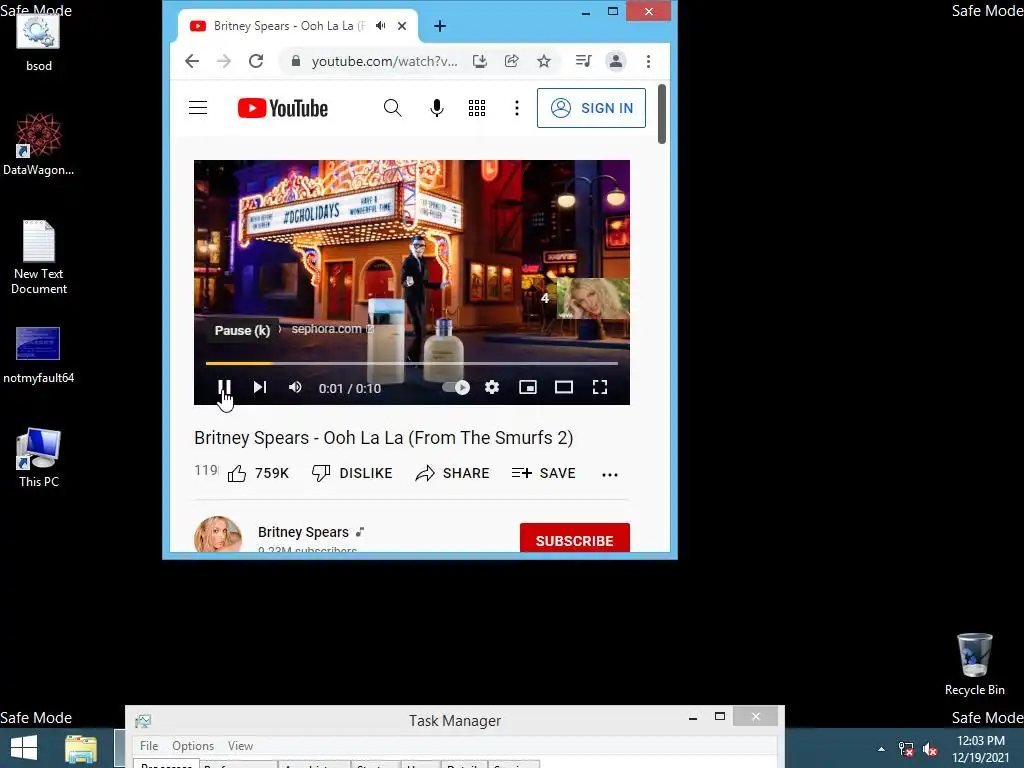Mute the tab via speaker icon

coord(381,26)
